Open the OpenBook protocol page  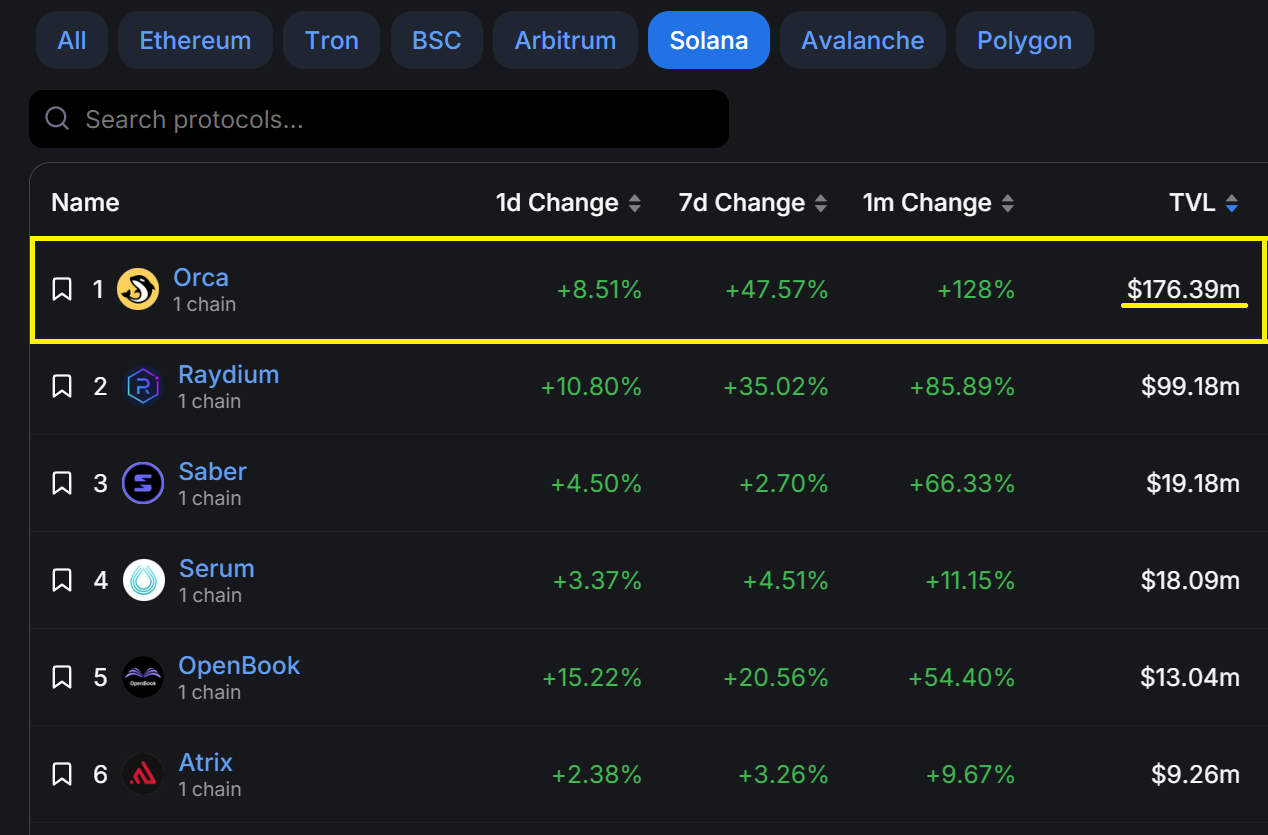239,666
